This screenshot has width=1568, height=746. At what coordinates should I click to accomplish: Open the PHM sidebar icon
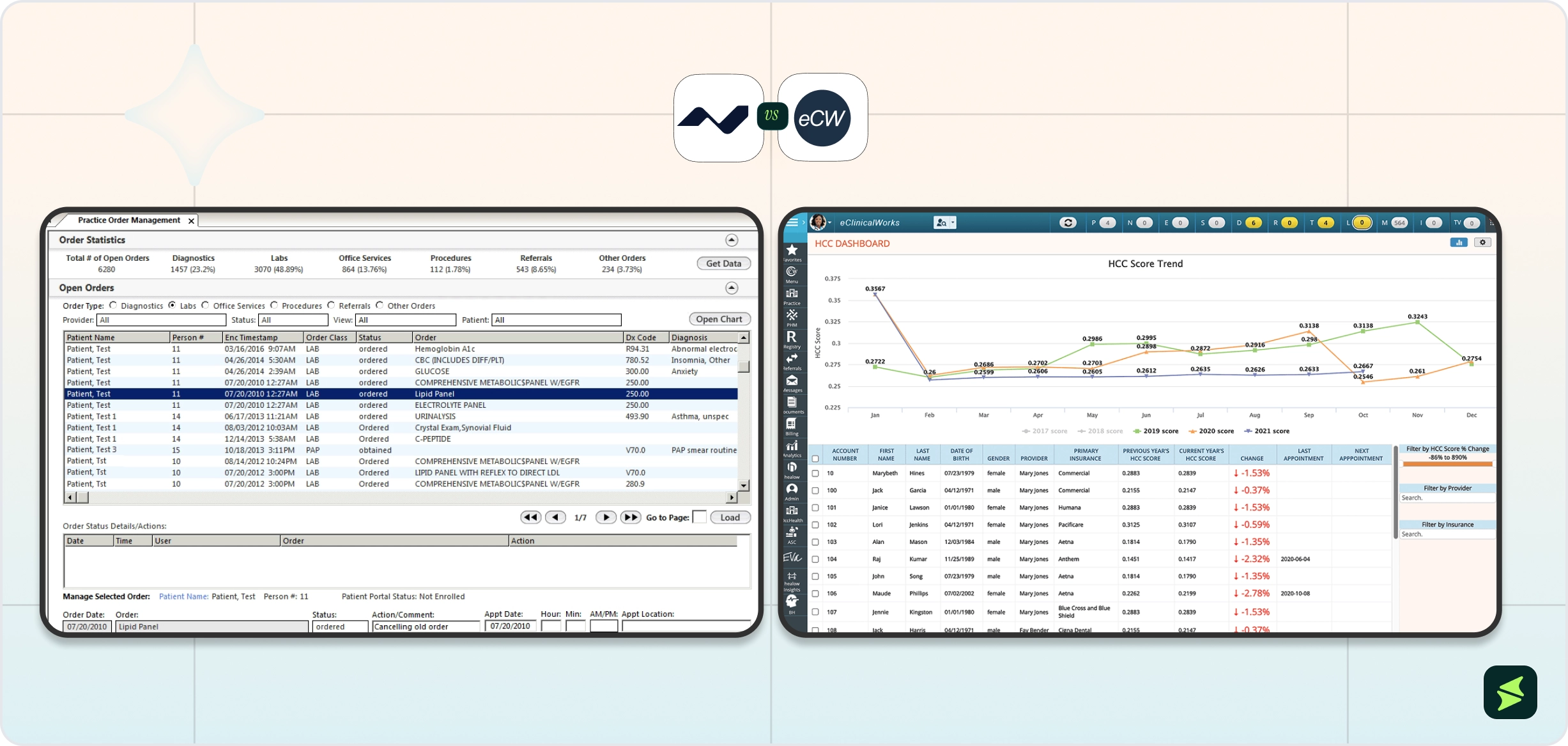coord(792,318)
